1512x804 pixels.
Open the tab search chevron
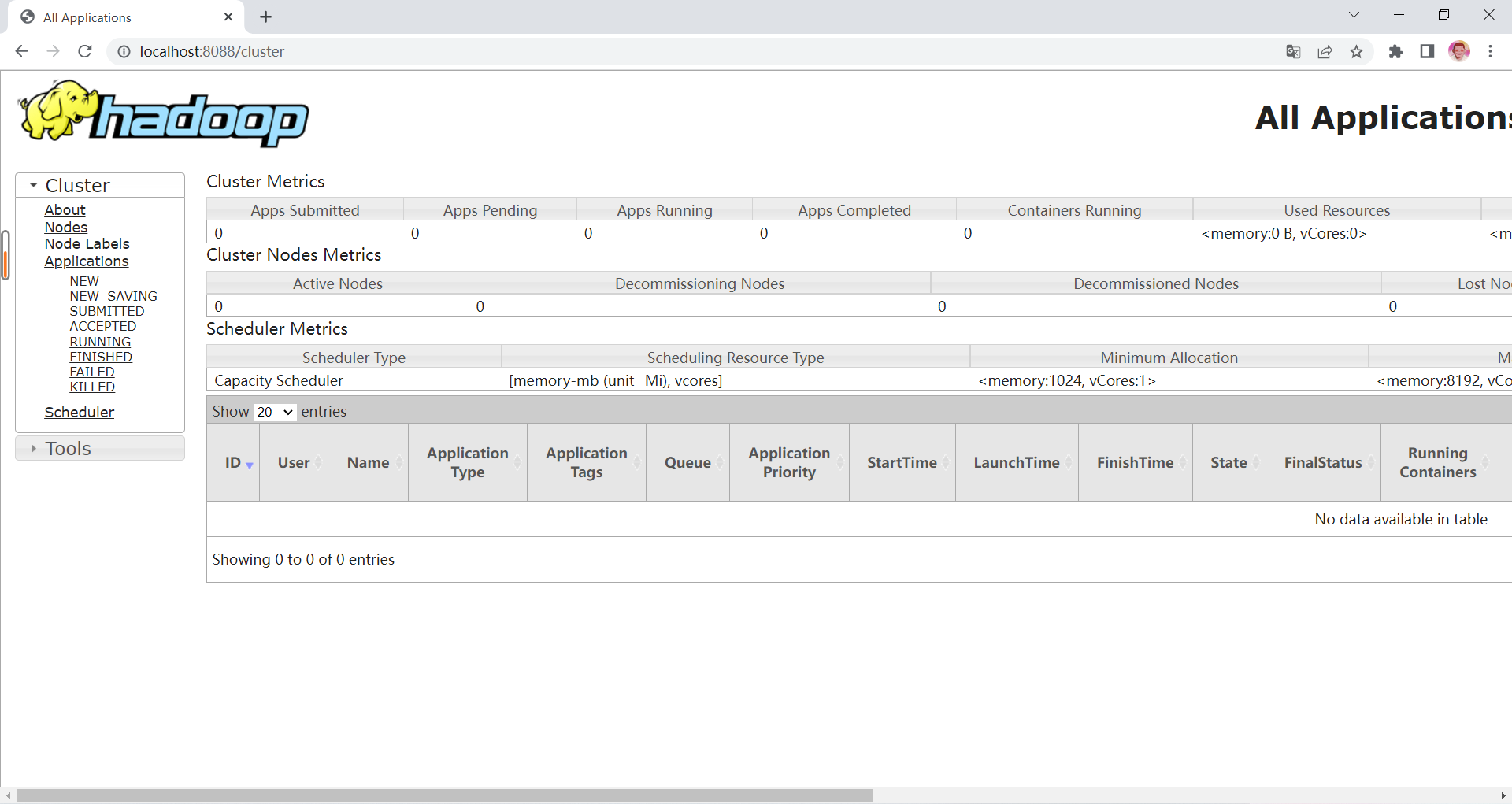[x=1354, y=15]
